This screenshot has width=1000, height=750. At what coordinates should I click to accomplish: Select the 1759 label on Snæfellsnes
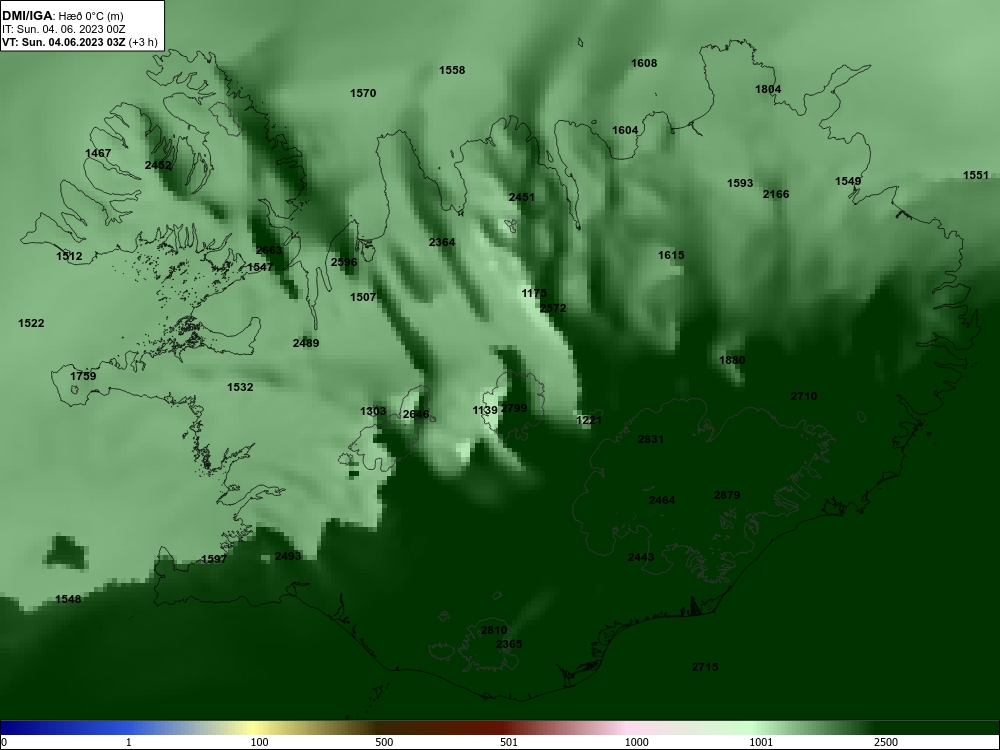(83, 376)
